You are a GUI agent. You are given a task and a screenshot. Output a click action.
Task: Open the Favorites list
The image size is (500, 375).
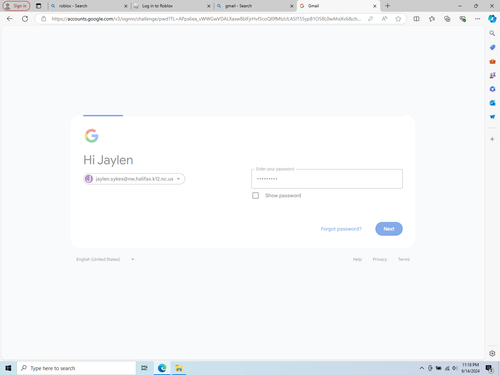pyautogui.click(x=432, y=19)
